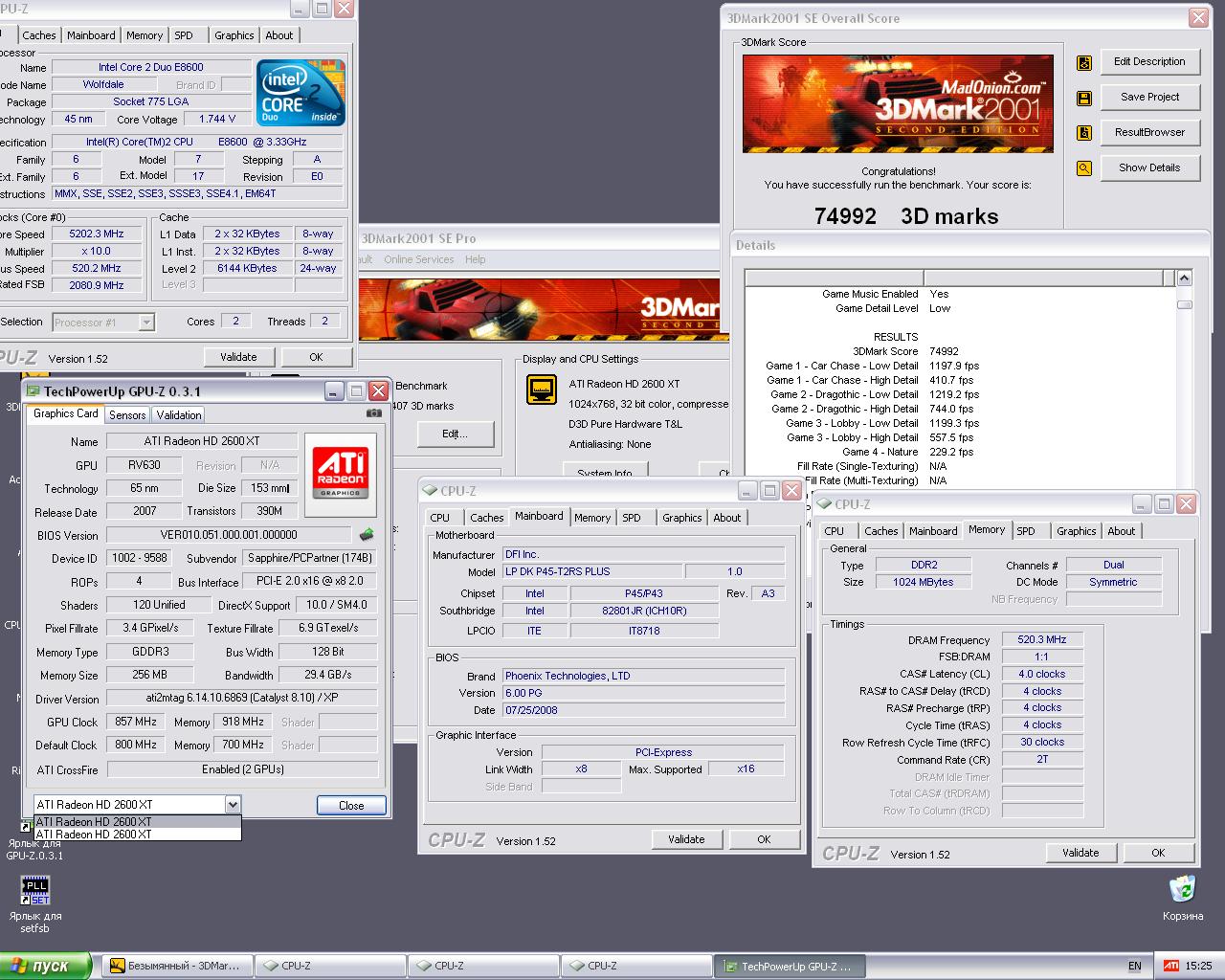Image resolution: width=1225 pixels, height=980 pixels.
Task: Click the Edit Description icon in 3DMark score window
Action: tap(1084, 62)
